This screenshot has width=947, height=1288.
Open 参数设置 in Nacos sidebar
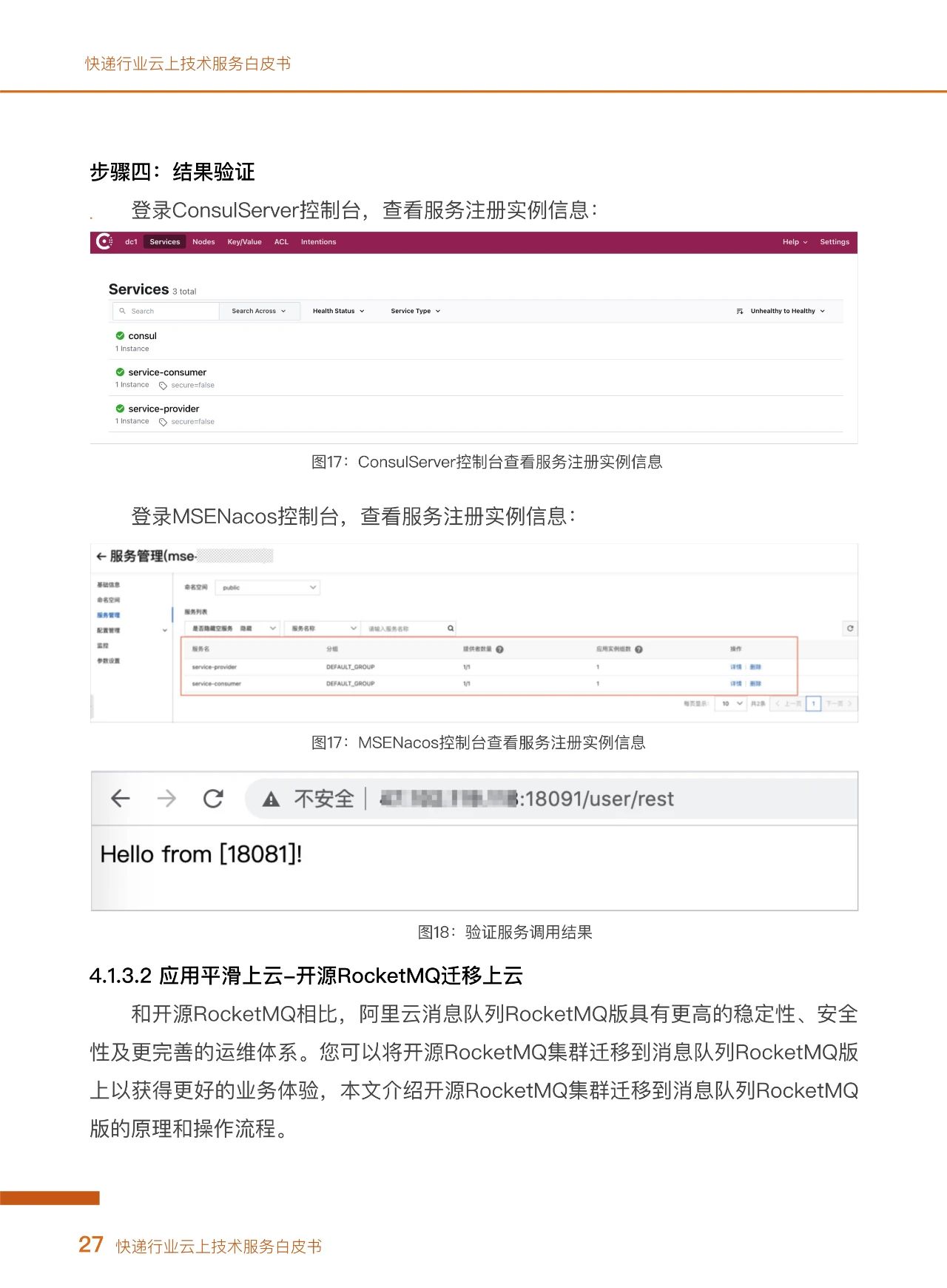tap(108, 660)
